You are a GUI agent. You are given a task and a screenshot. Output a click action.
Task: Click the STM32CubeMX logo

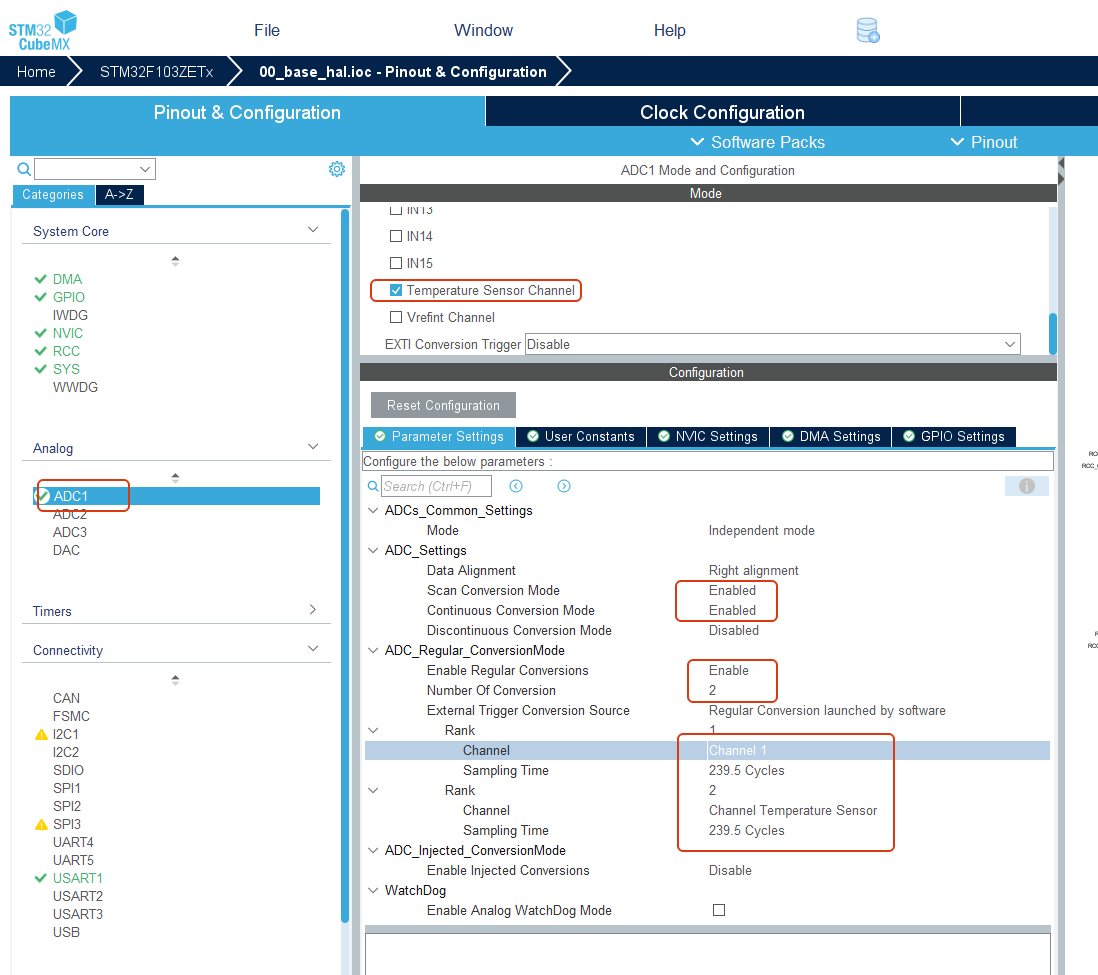pos(43,31)
